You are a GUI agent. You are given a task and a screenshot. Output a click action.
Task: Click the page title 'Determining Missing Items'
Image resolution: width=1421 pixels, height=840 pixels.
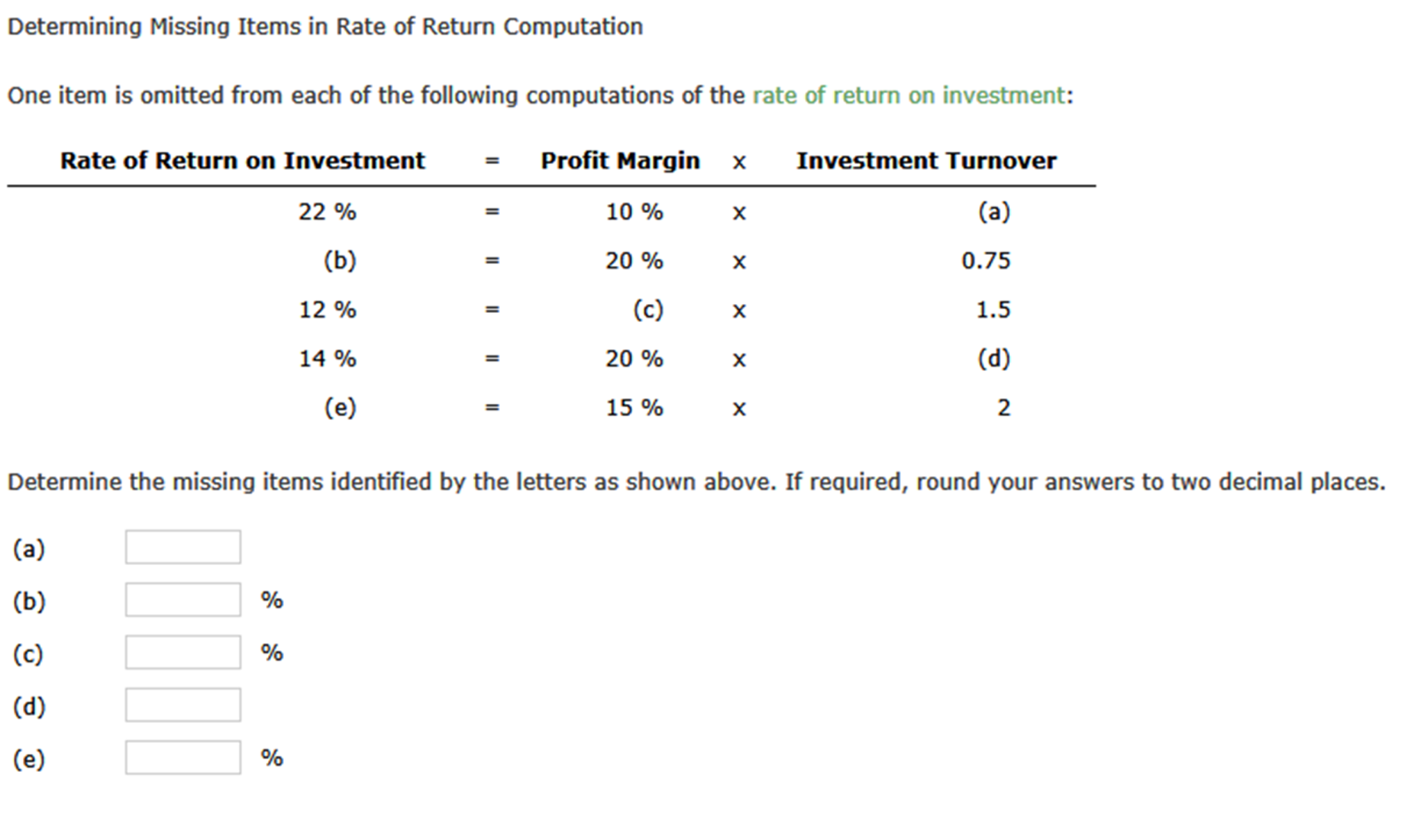(x=326, y=26)
